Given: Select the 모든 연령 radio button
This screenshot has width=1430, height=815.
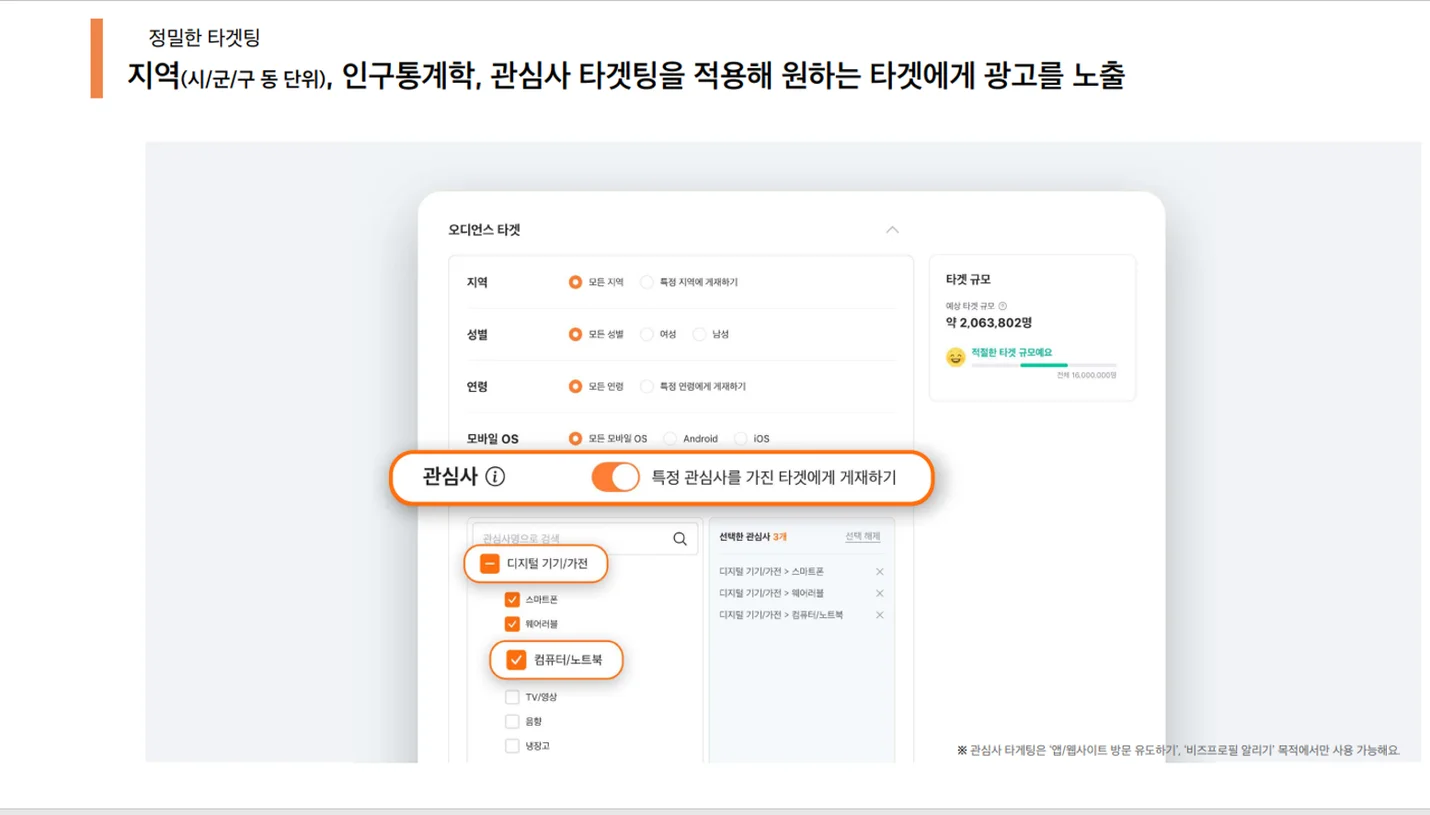Looking at the screenshot, I should pyautogui.click(x=575, y=386).
